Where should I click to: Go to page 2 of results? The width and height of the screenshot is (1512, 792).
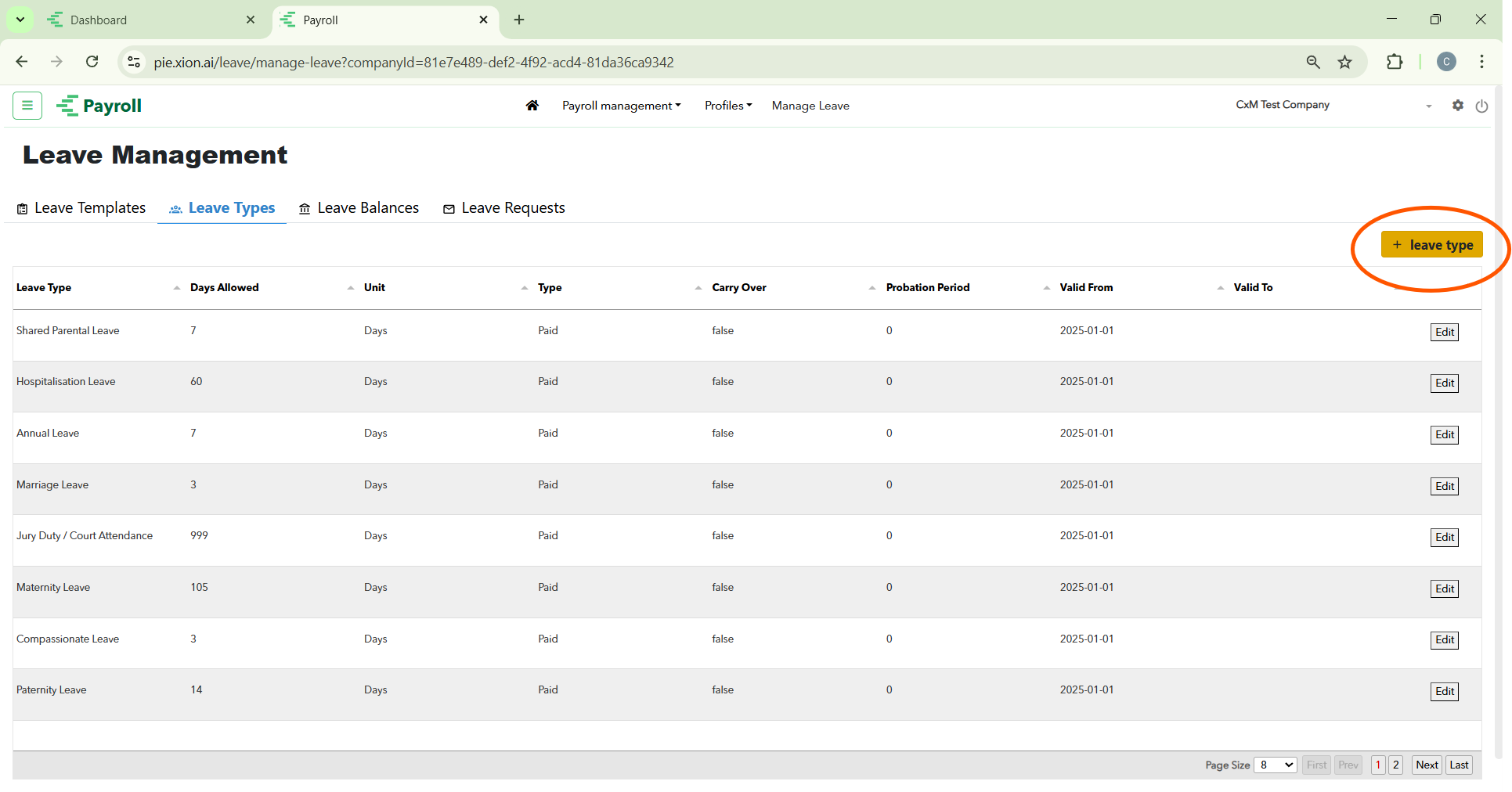tap(1395, 765)
